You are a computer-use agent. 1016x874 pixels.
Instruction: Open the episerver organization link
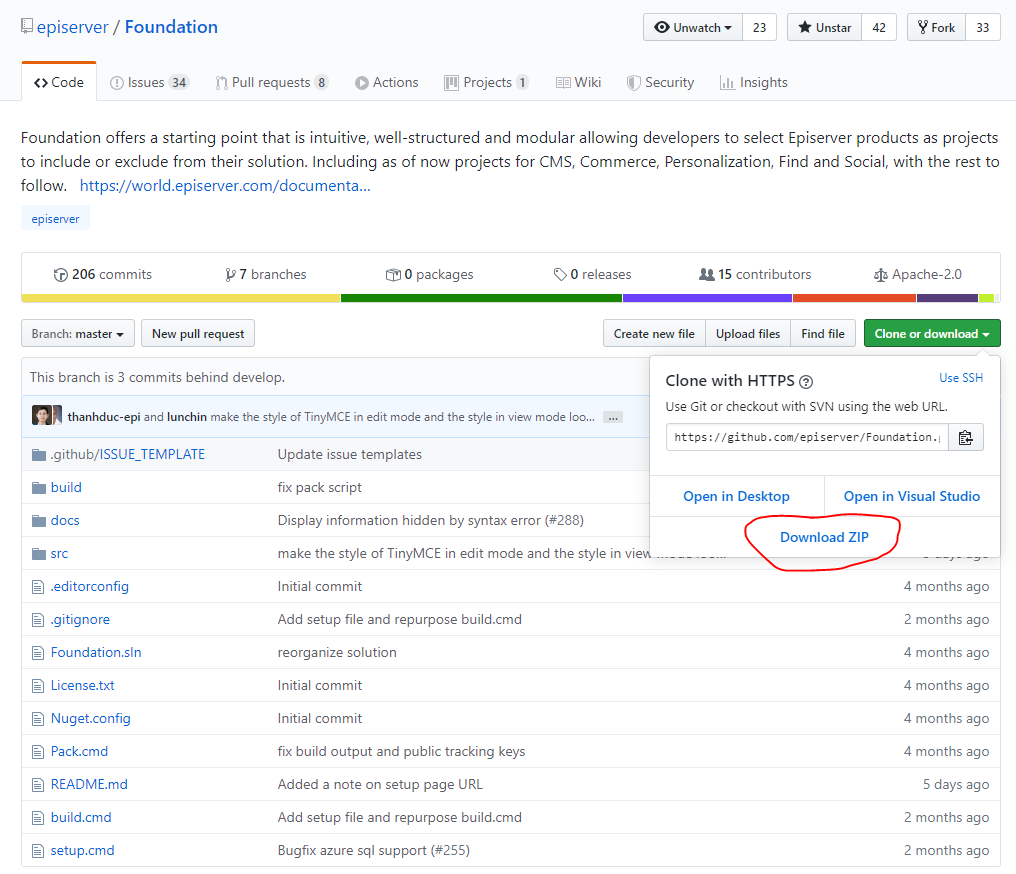(x=73, y=27)
